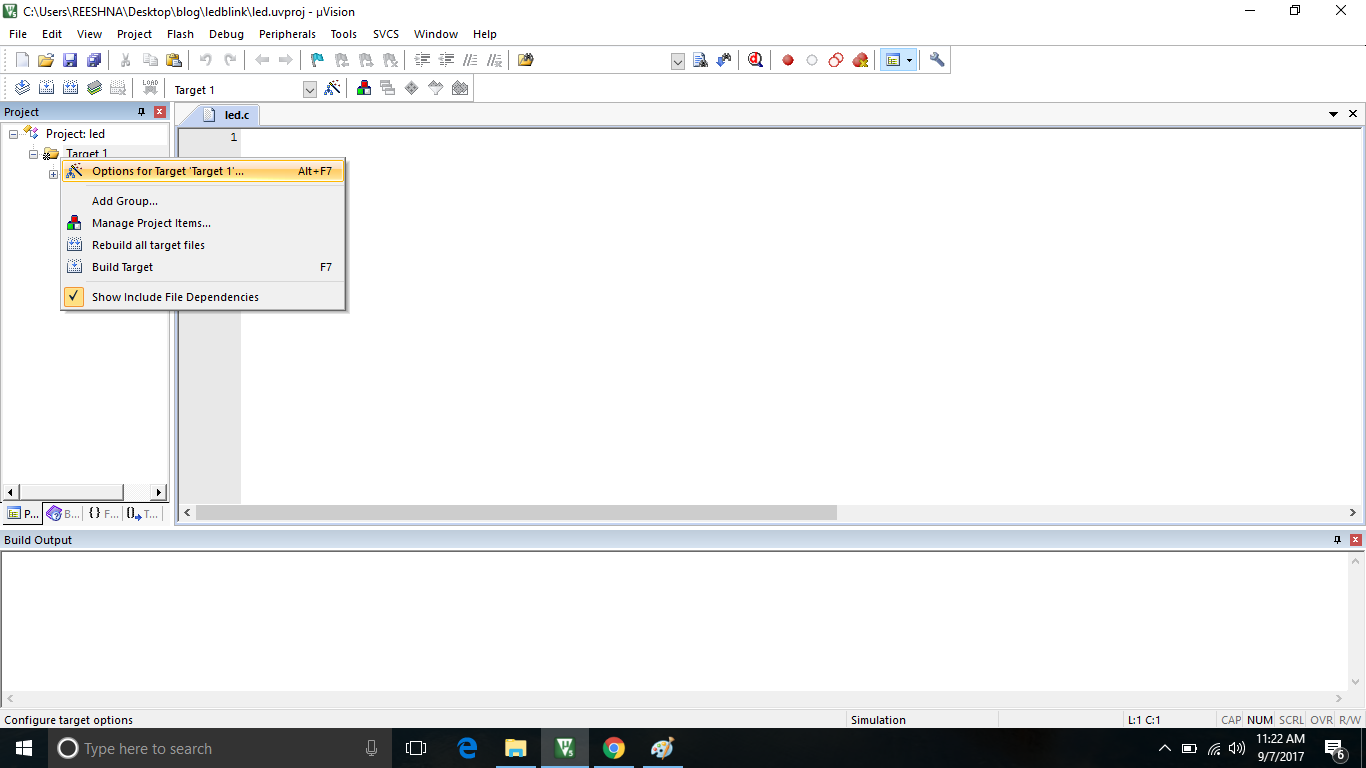
Task: Open Configuration wrench icon
Action: 937,60
